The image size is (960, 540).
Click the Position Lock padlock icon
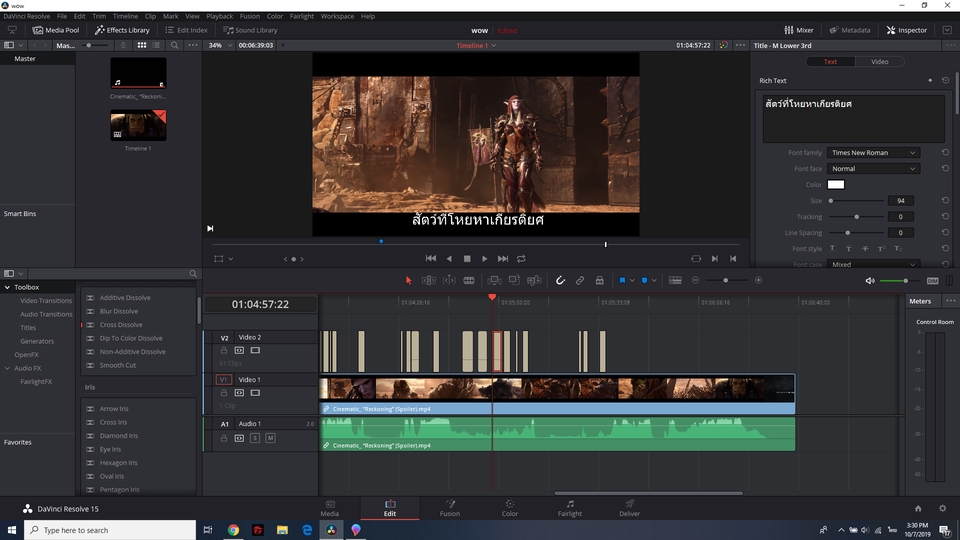(599, 280)
